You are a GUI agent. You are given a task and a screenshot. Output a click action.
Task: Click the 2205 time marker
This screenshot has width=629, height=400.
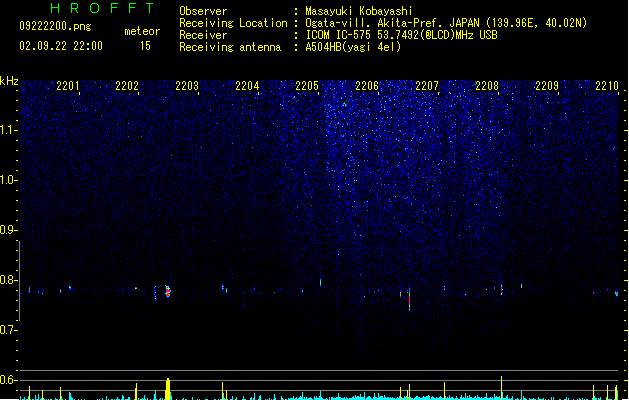(307, 85)
